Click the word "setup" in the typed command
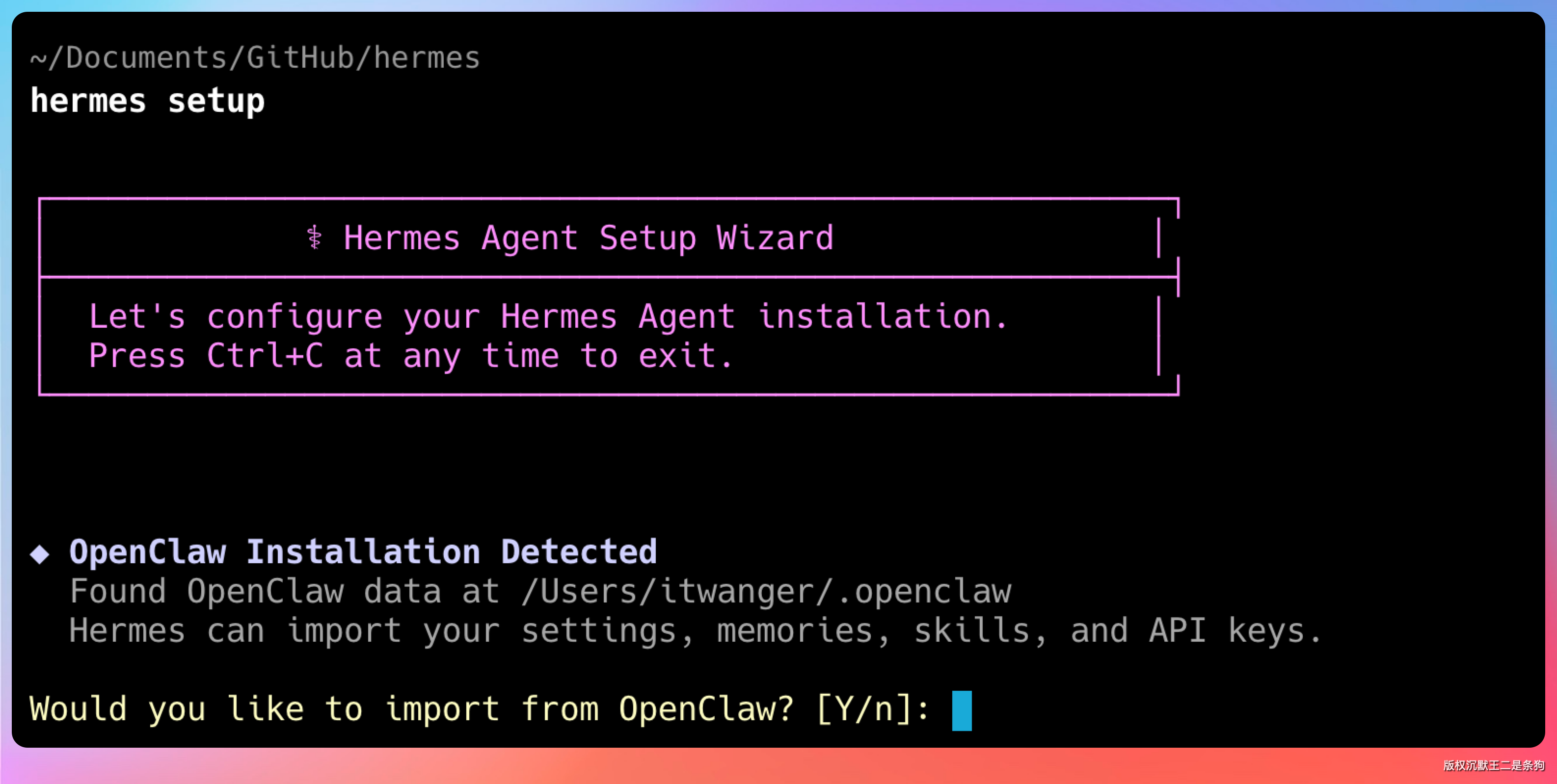1557x784 pixels. coord(216,101)
